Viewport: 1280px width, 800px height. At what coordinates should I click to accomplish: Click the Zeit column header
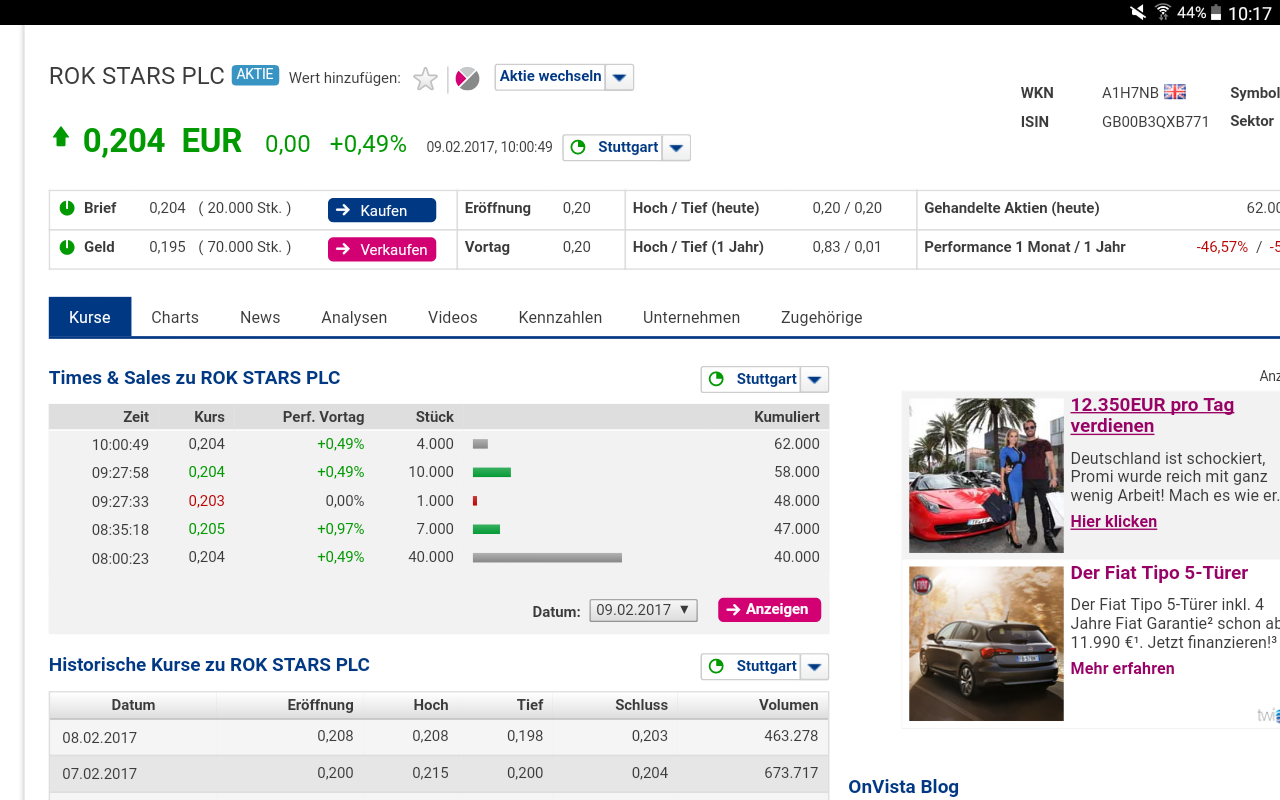click(x=136, y=417)
